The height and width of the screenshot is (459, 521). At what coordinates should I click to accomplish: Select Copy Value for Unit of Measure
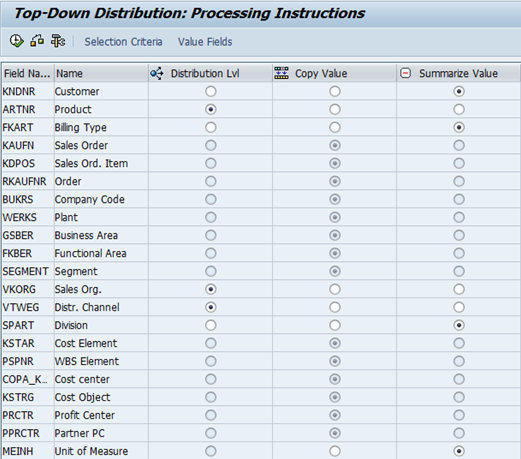(x=335, y=451)
